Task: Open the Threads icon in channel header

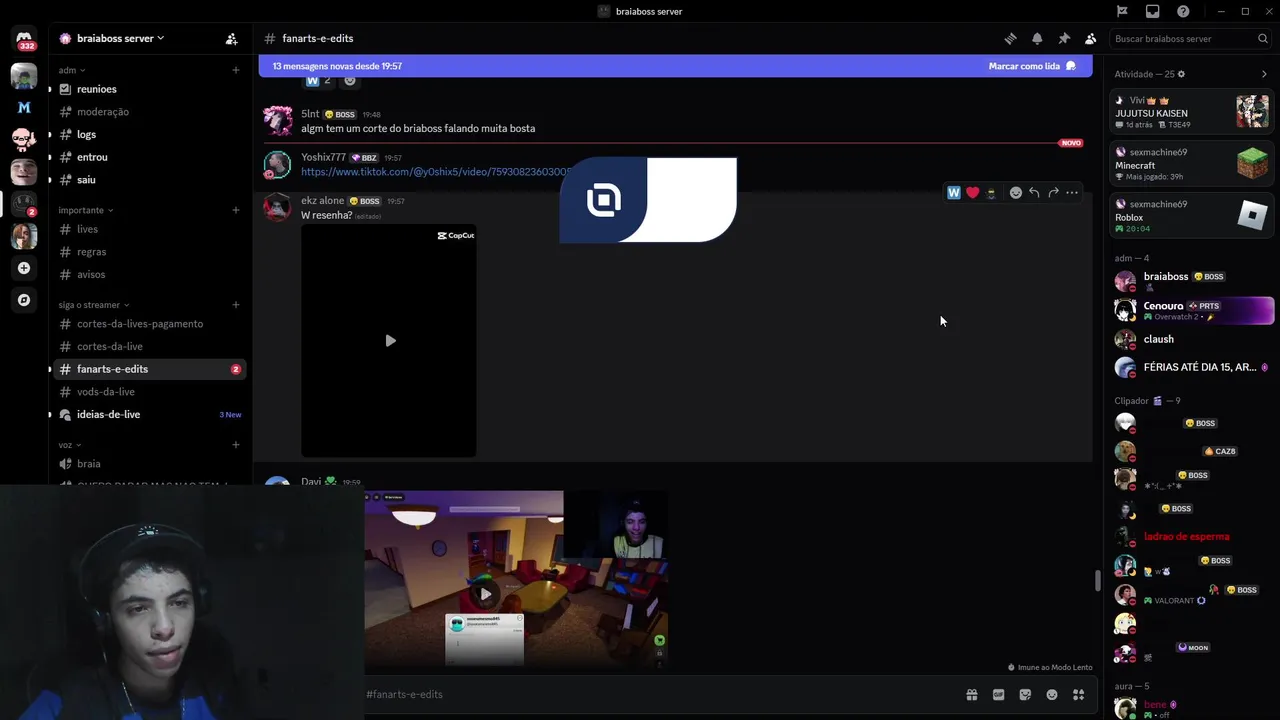Action: tap(1011, 39)
